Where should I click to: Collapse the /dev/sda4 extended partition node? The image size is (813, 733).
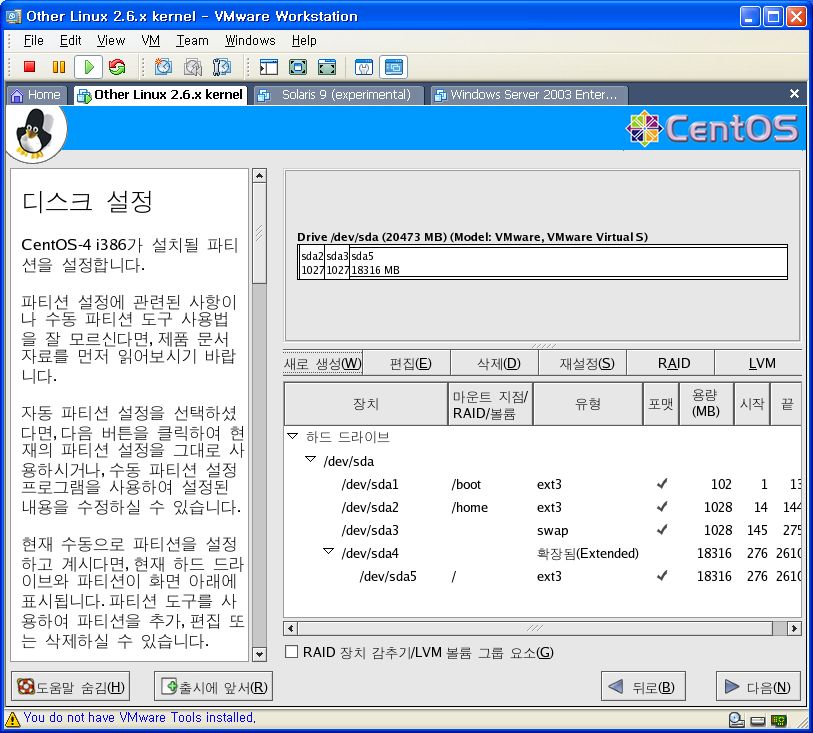[329, 553]
